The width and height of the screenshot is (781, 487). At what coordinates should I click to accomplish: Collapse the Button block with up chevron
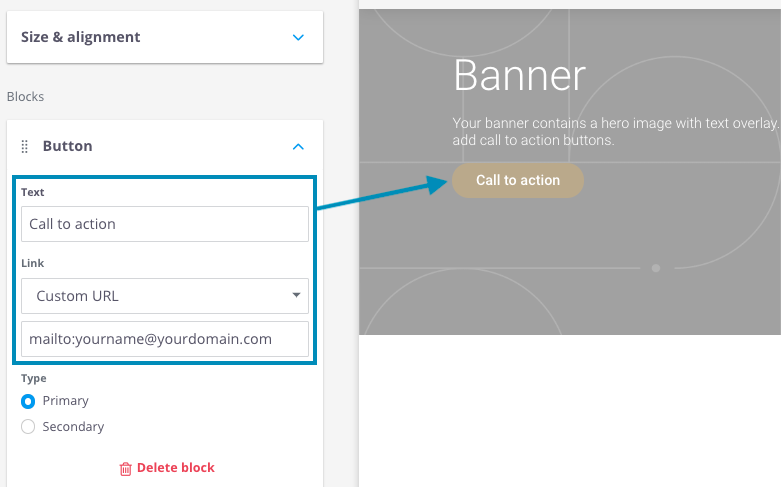(298, 146)
